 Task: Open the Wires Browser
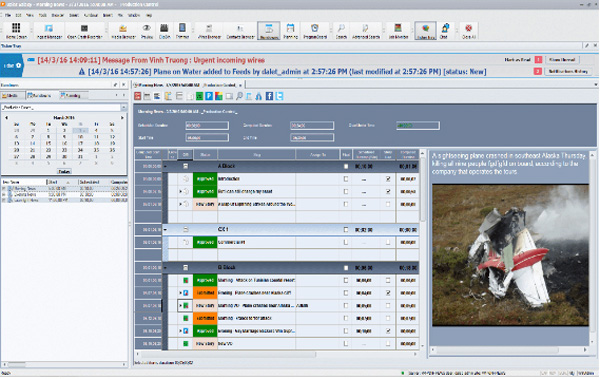pos(209,31)
